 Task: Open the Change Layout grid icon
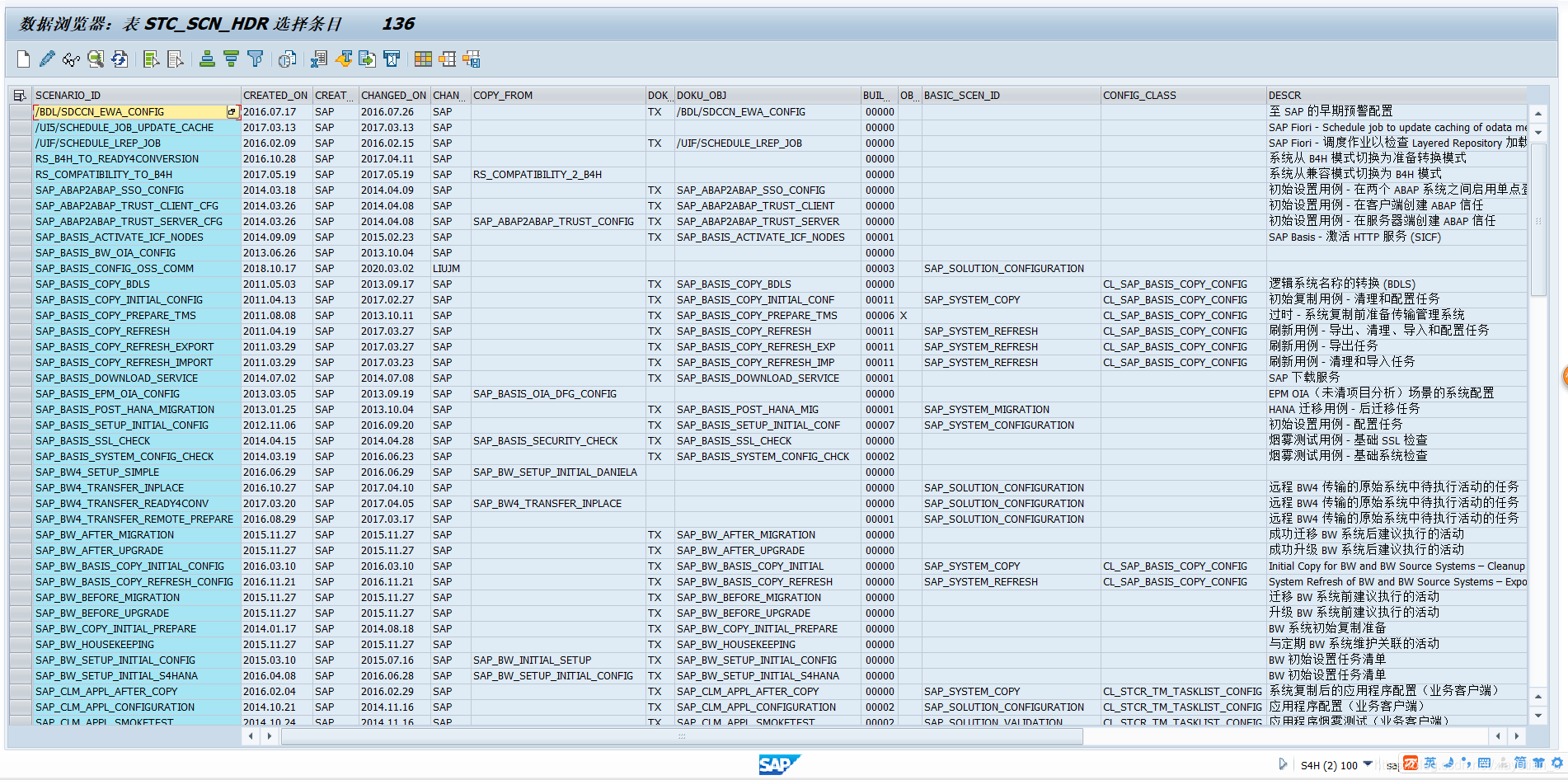[423, 59]
